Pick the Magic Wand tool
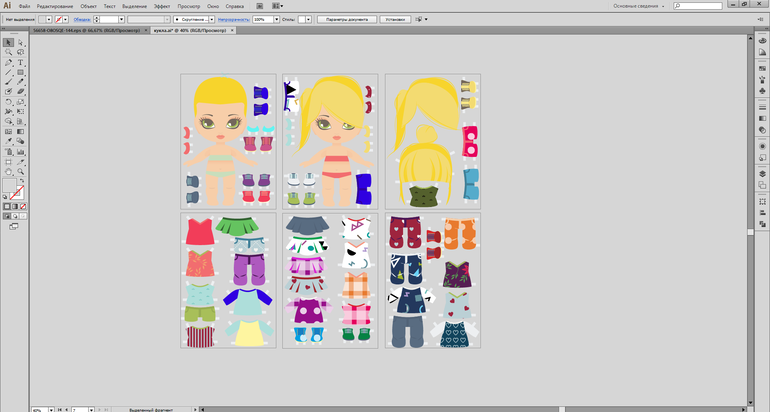This screenshot has height=412, width=770. 8,52
